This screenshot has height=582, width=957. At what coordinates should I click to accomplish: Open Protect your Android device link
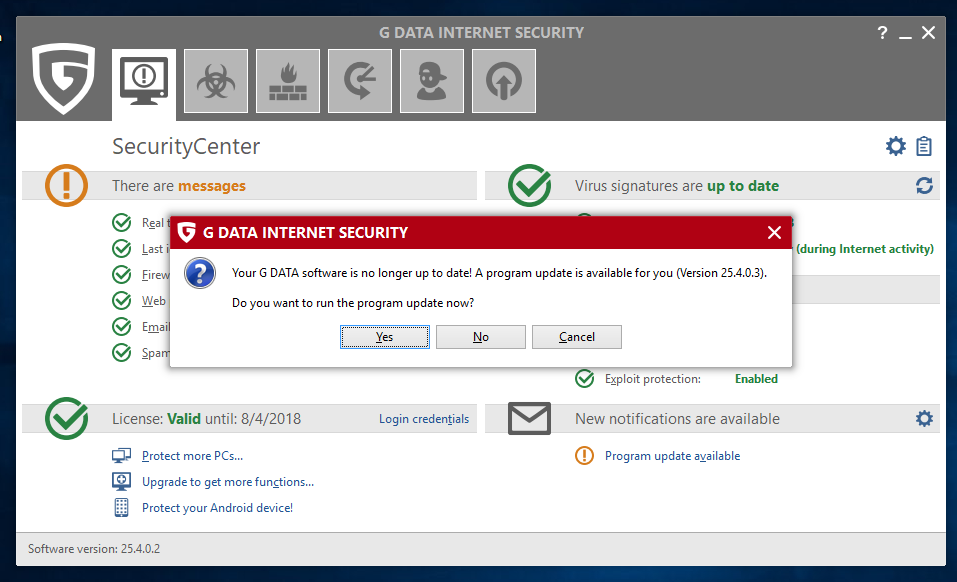tap(217, 508)
